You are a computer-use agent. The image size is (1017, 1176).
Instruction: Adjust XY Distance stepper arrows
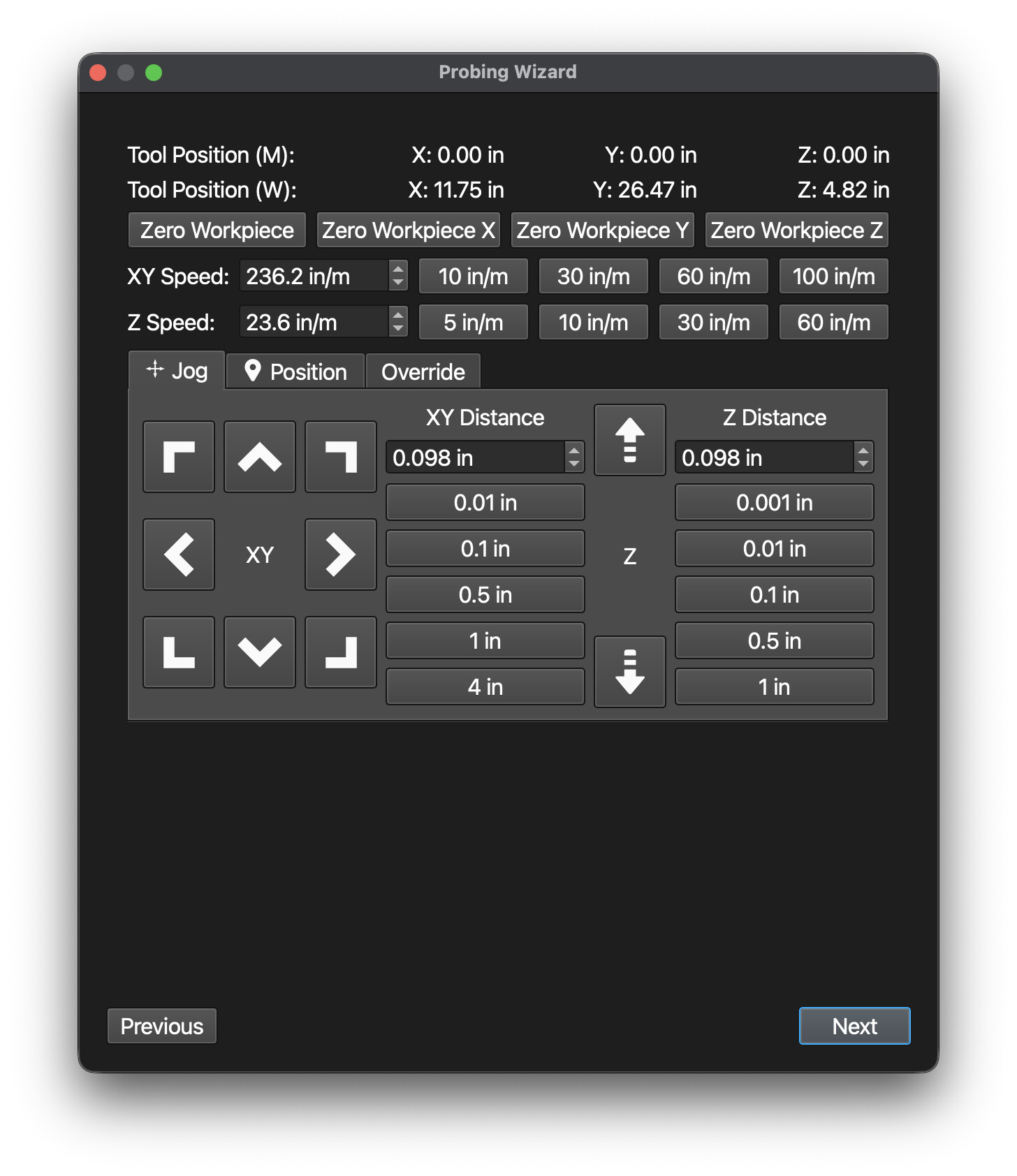pos(574,457)
